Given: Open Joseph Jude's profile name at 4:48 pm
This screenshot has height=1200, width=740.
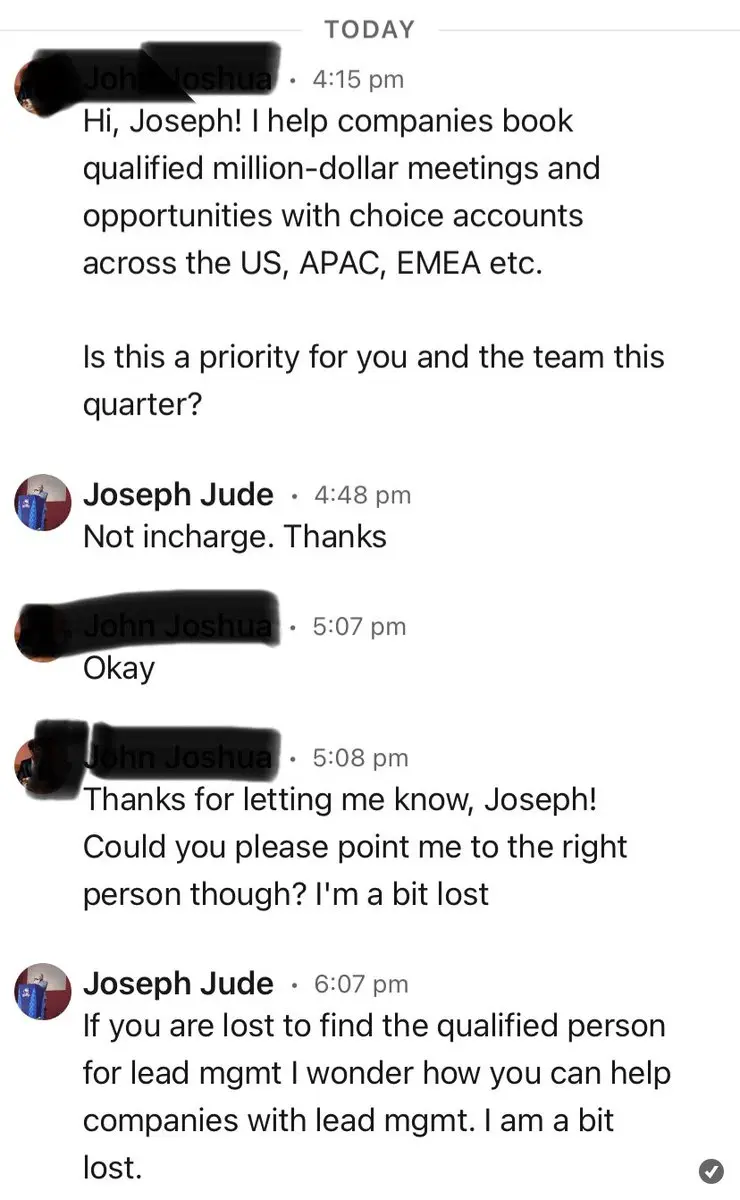Looking at the screenshot, I should (x=178, y=494).
